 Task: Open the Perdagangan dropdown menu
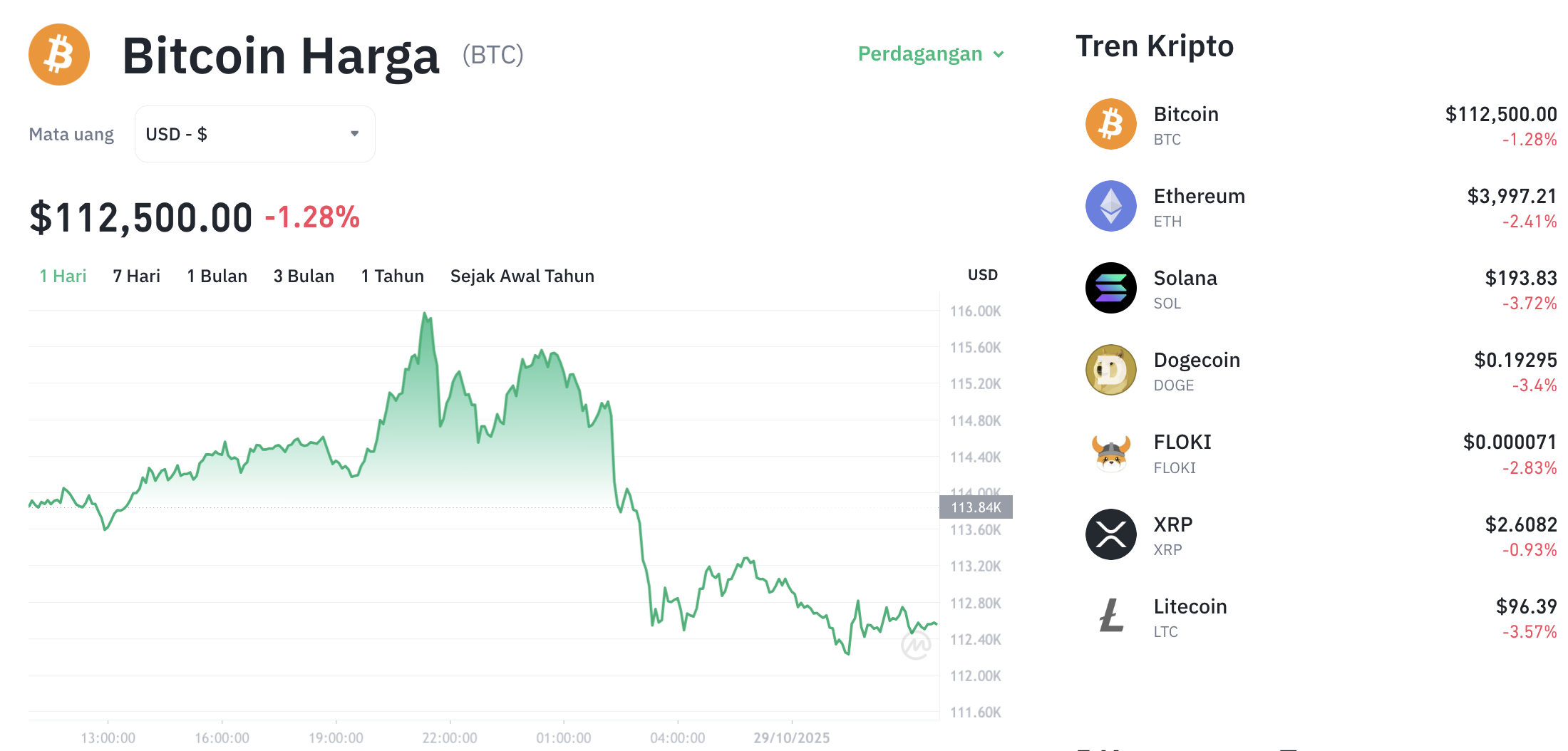tap(930, 54)
